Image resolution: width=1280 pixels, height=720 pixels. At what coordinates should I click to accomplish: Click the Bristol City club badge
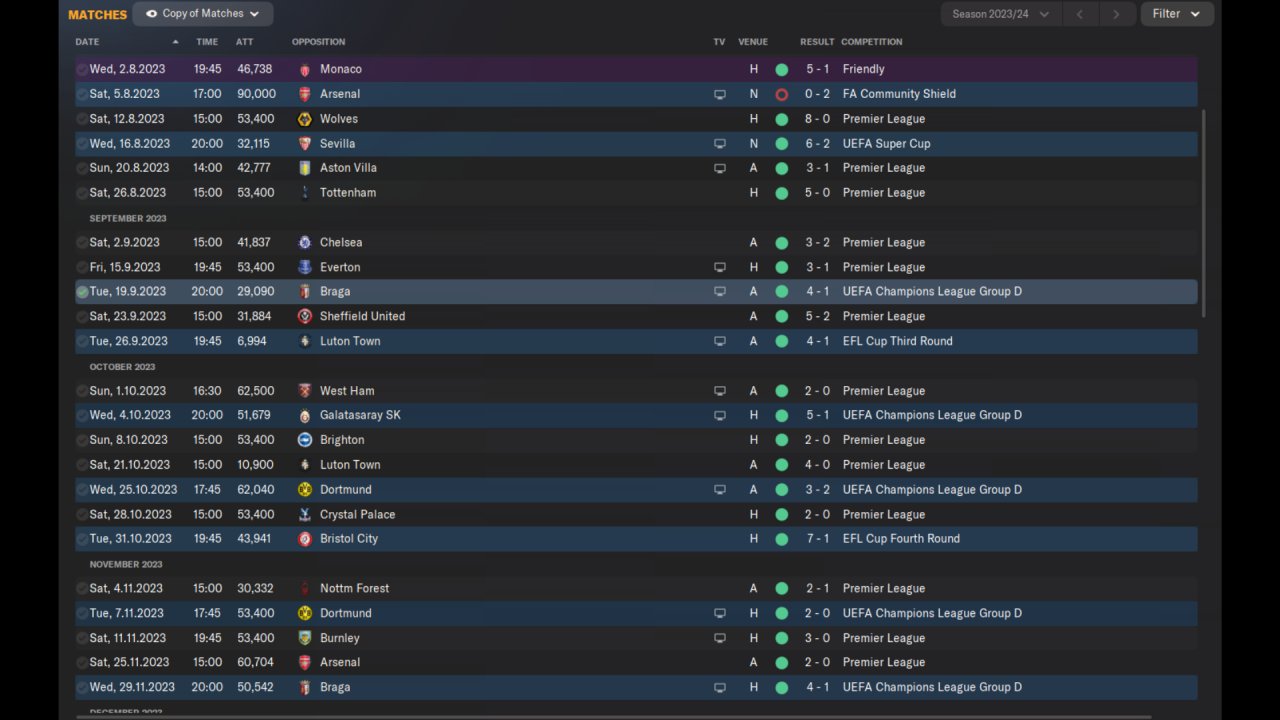305,539
